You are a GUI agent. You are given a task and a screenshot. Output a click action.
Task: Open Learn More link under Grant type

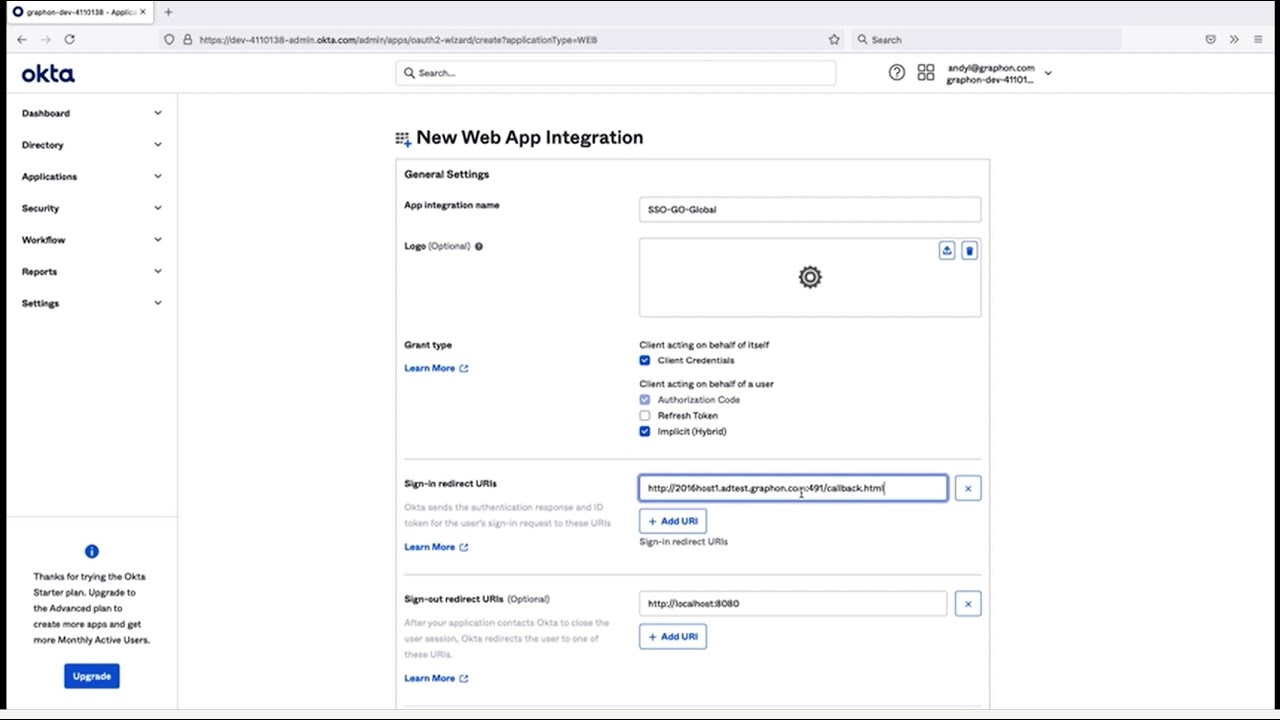pyautogui.click(x=436, y=368)
